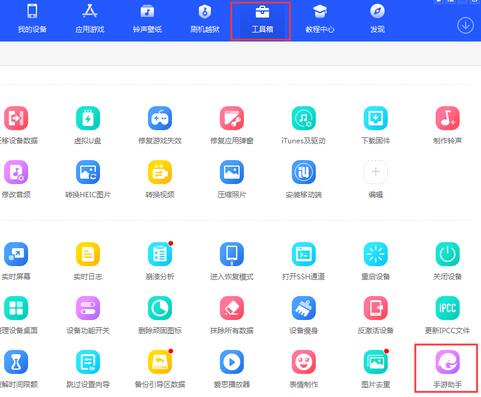Click the 抹除所有数据 eraser icon
Viewport: 481px width, 397px height.
[232, 308]
